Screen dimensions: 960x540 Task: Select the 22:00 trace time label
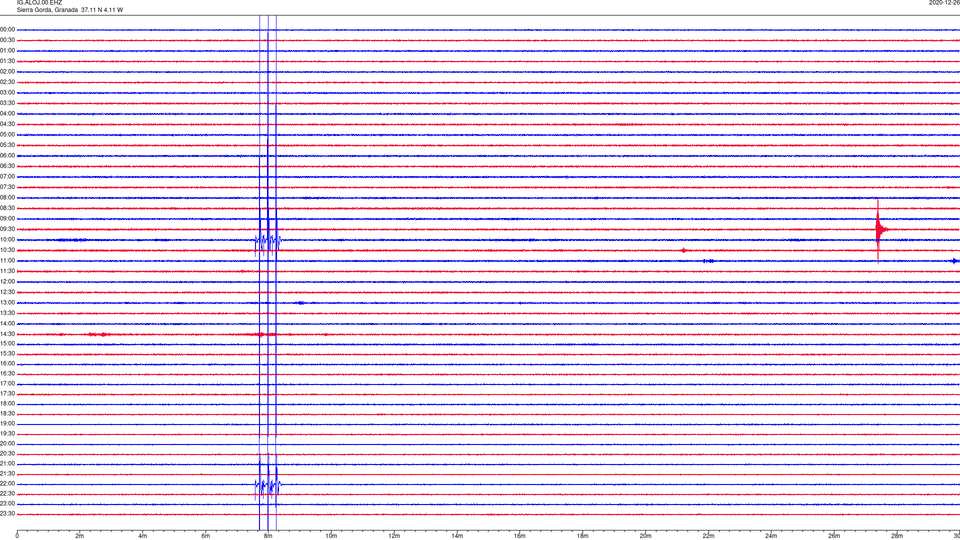click(x=7, y=484)
